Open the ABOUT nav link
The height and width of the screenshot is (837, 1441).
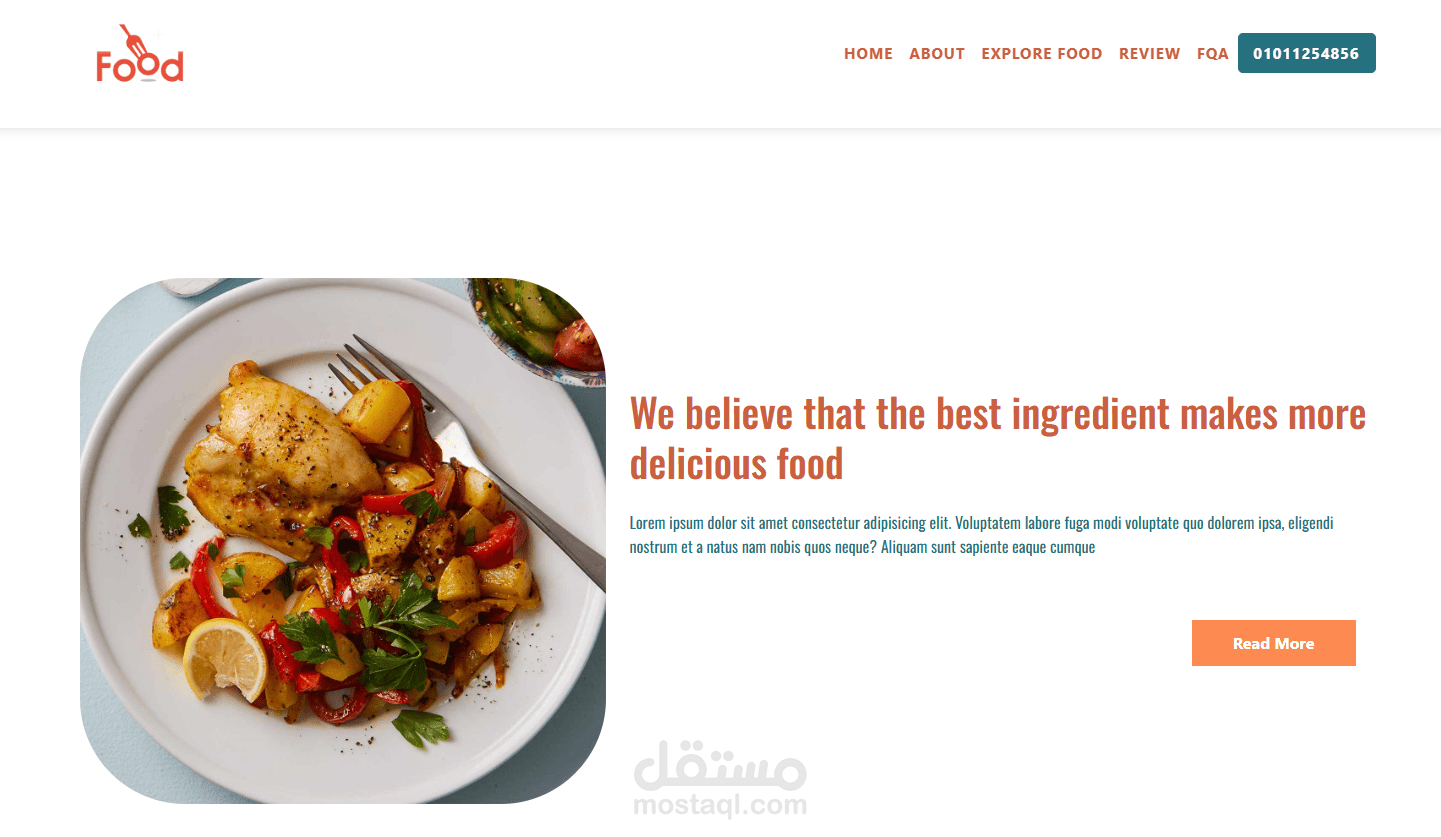(x=937, y=54)
